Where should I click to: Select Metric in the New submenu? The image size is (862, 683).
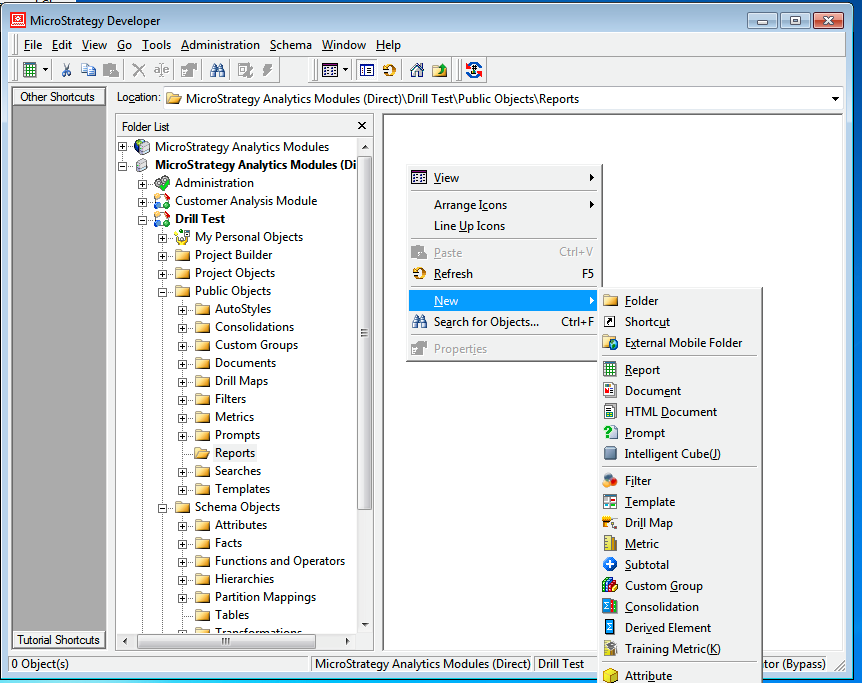coord(641,544)
